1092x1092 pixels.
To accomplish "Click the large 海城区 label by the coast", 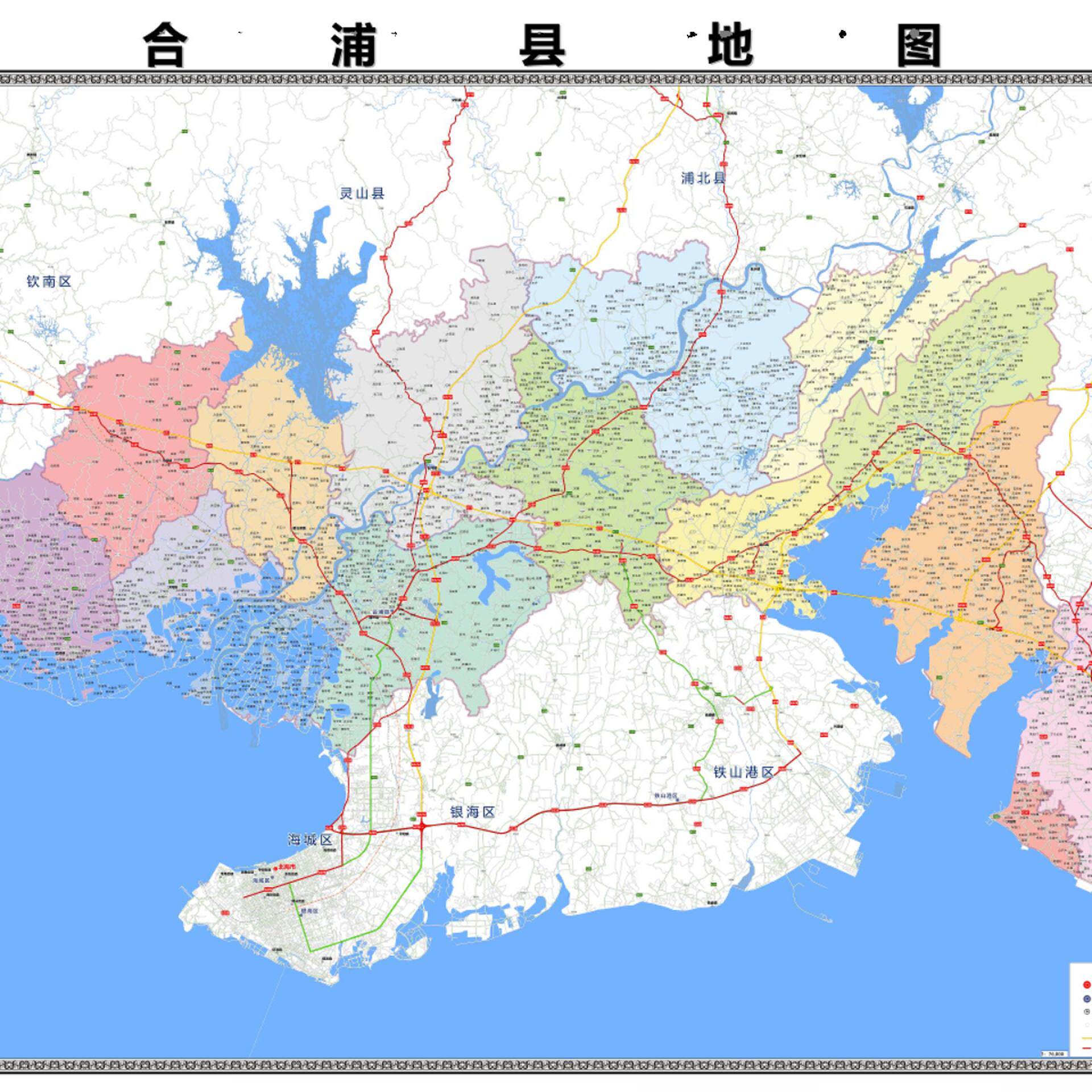I will point(310,839).
